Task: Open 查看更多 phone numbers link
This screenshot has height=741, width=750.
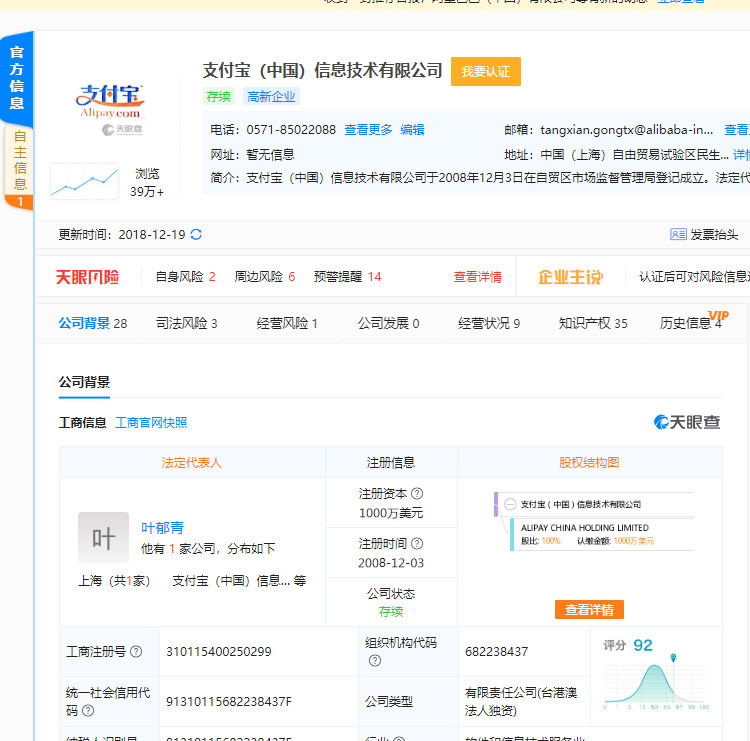Action: [368, 130]
